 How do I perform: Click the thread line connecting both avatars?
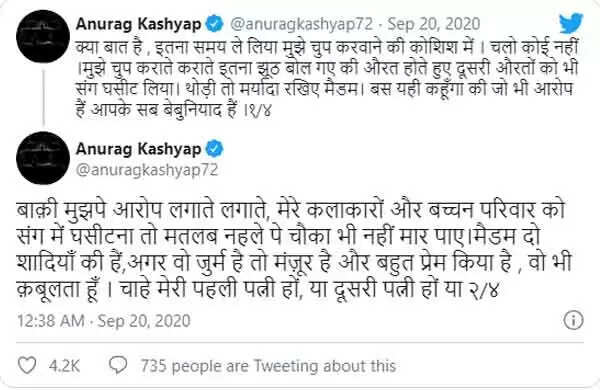click(43, 98)
